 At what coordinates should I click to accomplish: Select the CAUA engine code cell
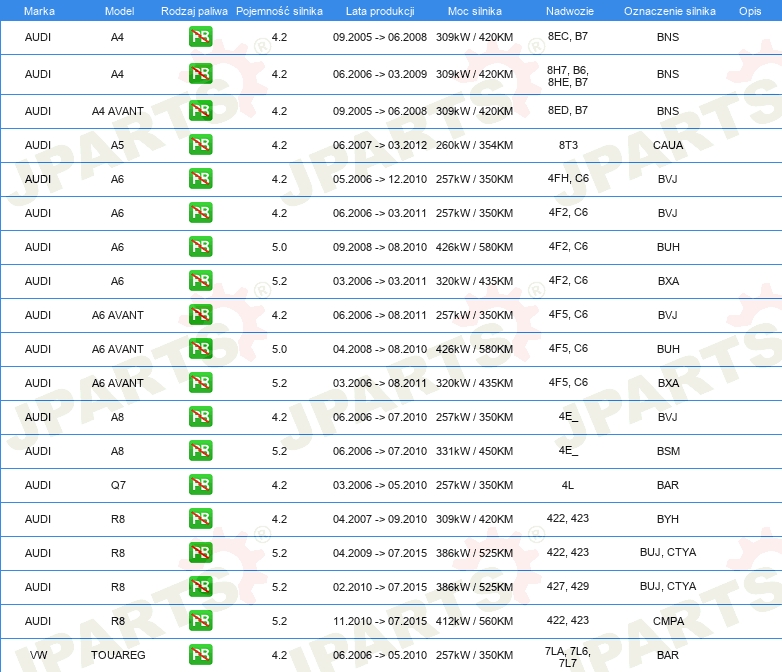(668, 145)
